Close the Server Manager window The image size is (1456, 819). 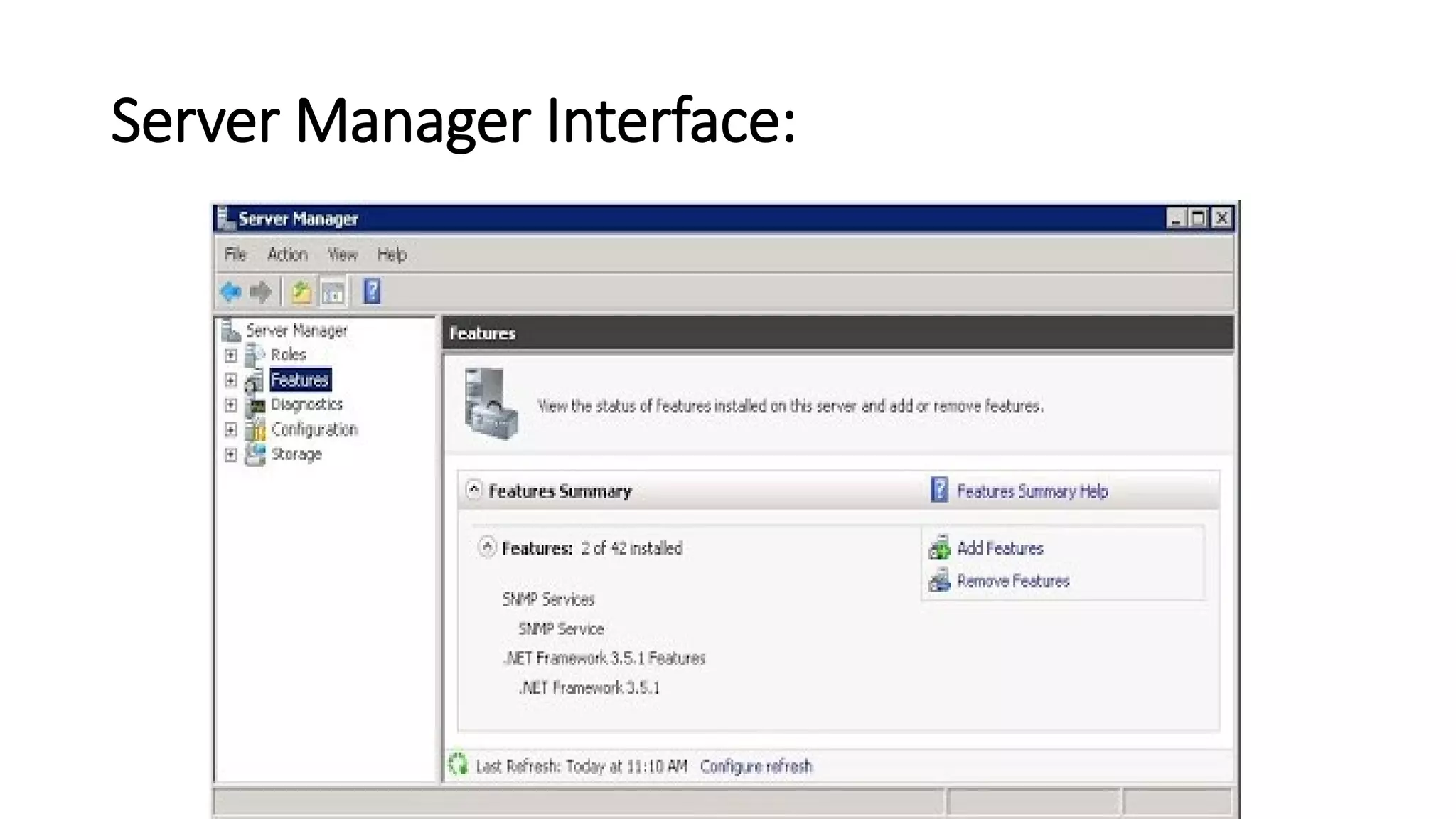pyautogui.click(x=1222, y=218)
